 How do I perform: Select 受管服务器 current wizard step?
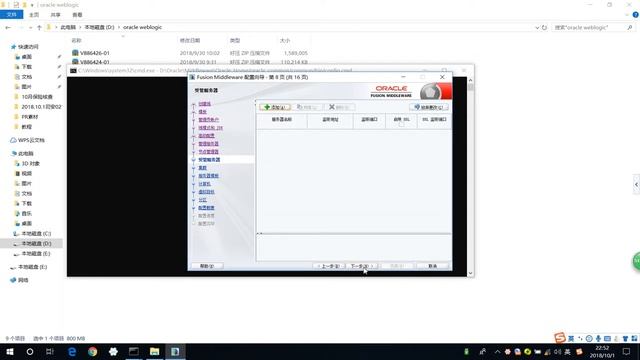[209, 160]
